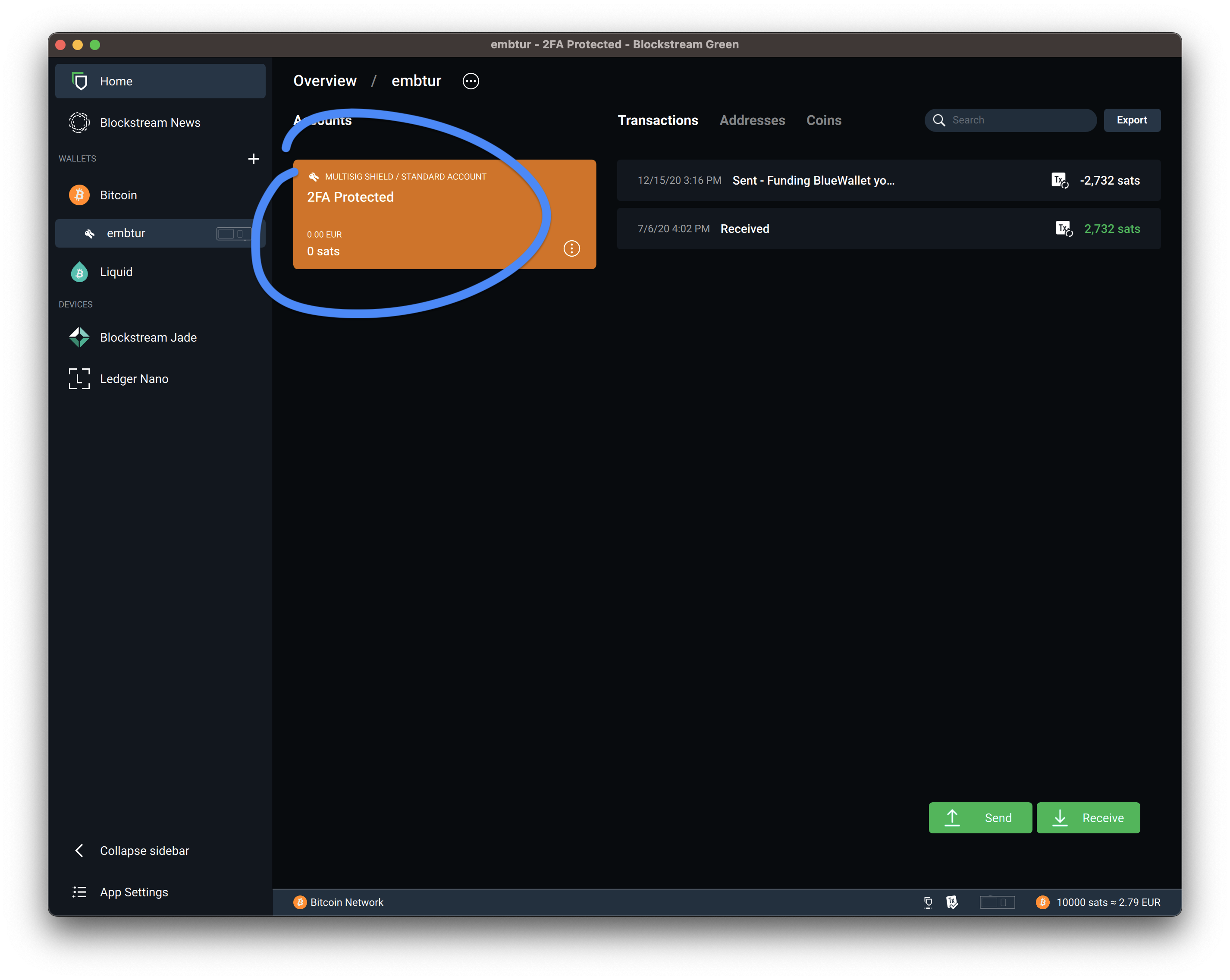Minimize window using yellow button
Screen dimensions: 1230x980
click(78, 44)
